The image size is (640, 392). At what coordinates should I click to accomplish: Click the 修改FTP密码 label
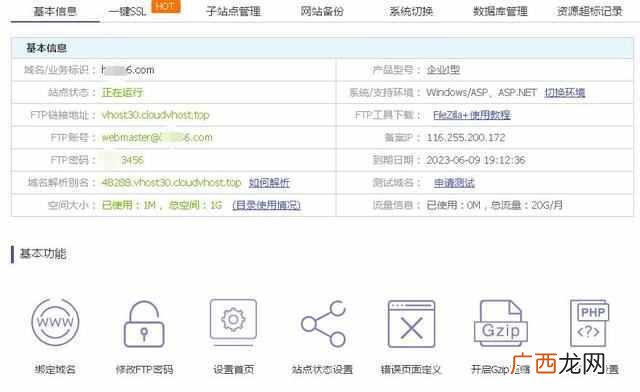point(144,370)
